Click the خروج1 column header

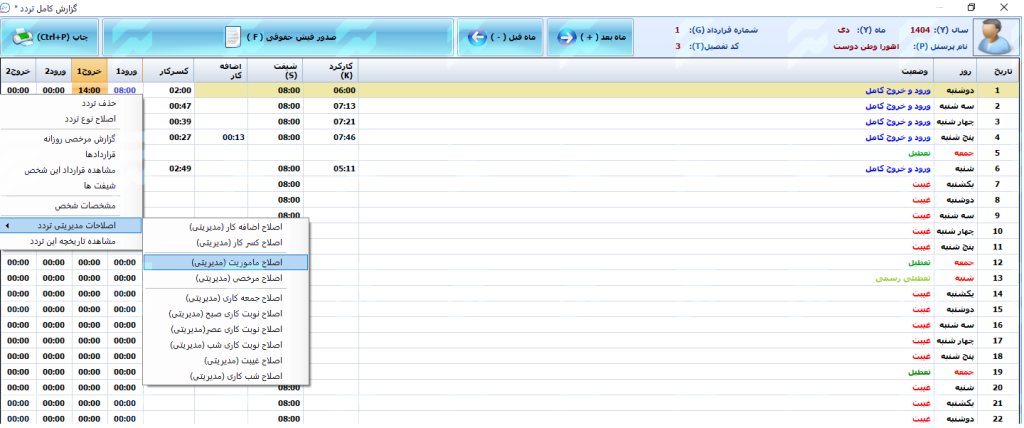pos(90,72)
